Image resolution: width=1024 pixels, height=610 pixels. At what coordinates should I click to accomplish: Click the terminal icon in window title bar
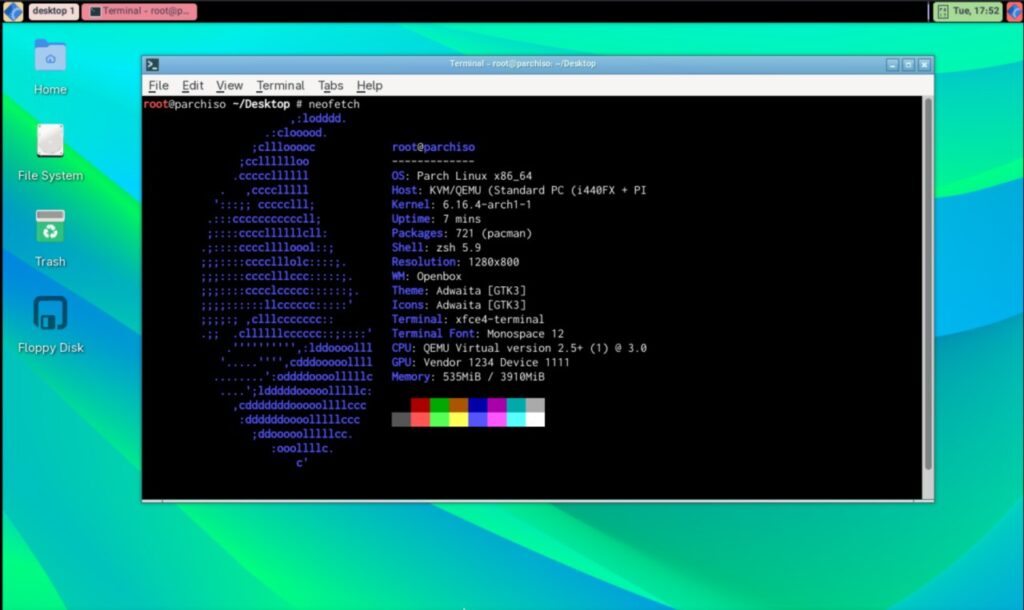[152, 64]
